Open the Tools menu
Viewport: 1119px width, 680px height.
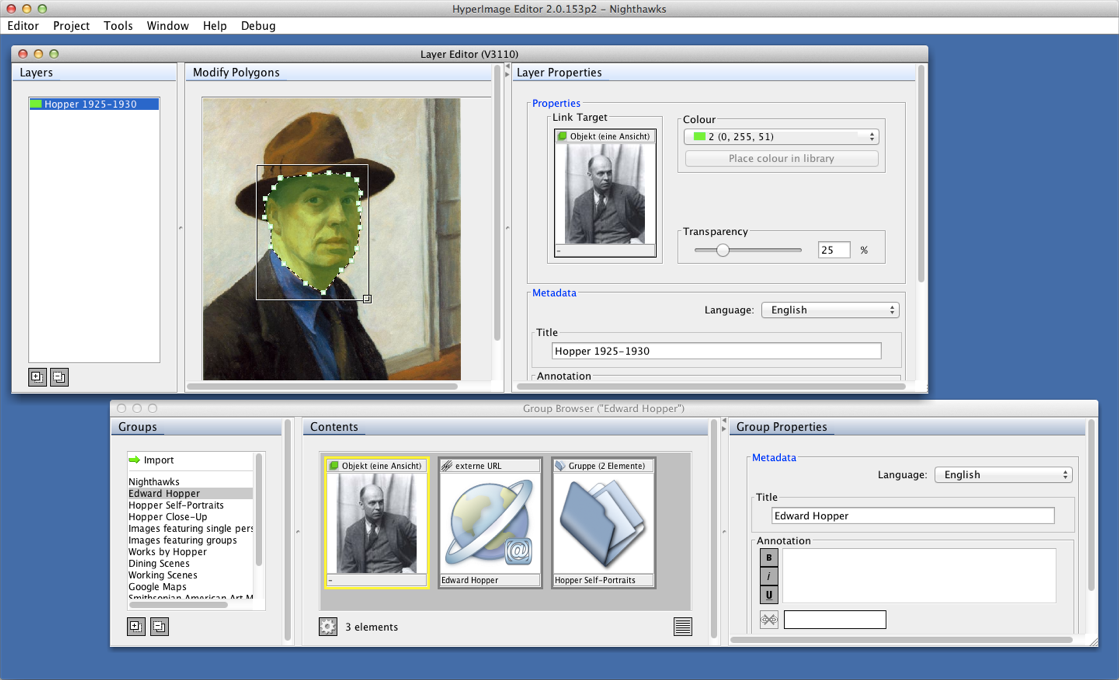[118, 26]
